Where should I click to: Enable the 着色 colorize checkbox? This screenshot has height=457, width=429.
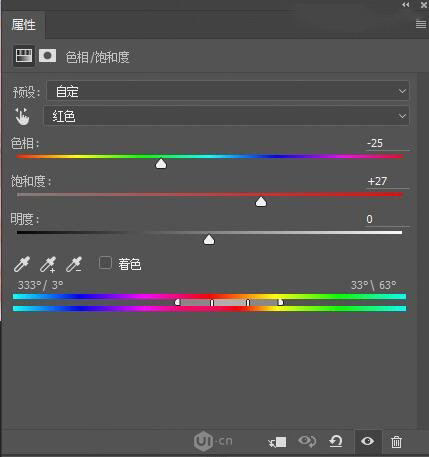coord(105,263)
